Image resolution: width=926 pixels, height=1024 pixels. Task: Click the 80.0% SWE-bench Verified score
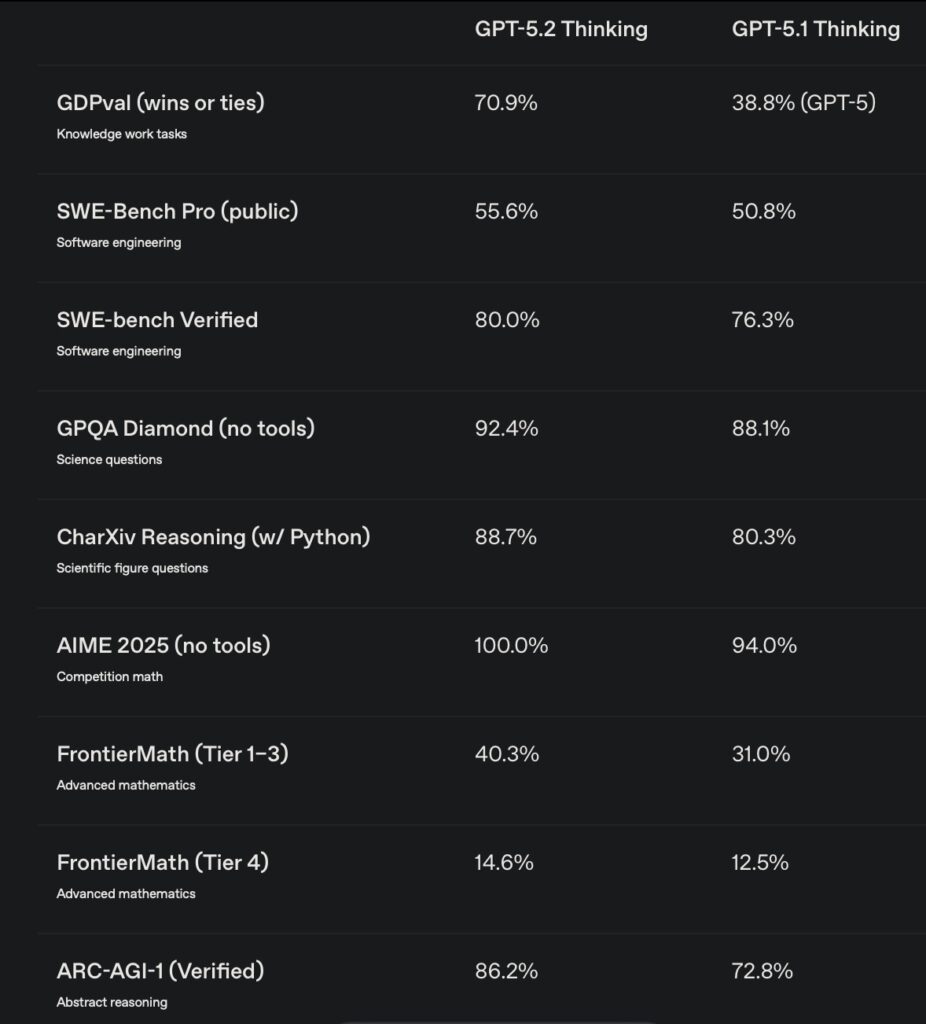point(507,320)
